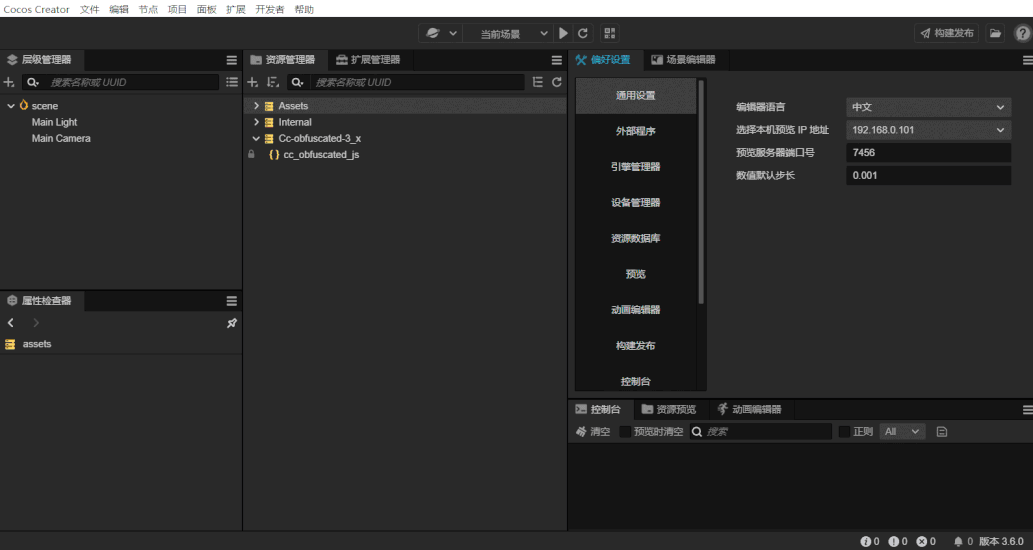Select the 动画编辑器 preferences section
Image resolution: width=1033 pixels, height=550 pixels.
coord(636,310)
